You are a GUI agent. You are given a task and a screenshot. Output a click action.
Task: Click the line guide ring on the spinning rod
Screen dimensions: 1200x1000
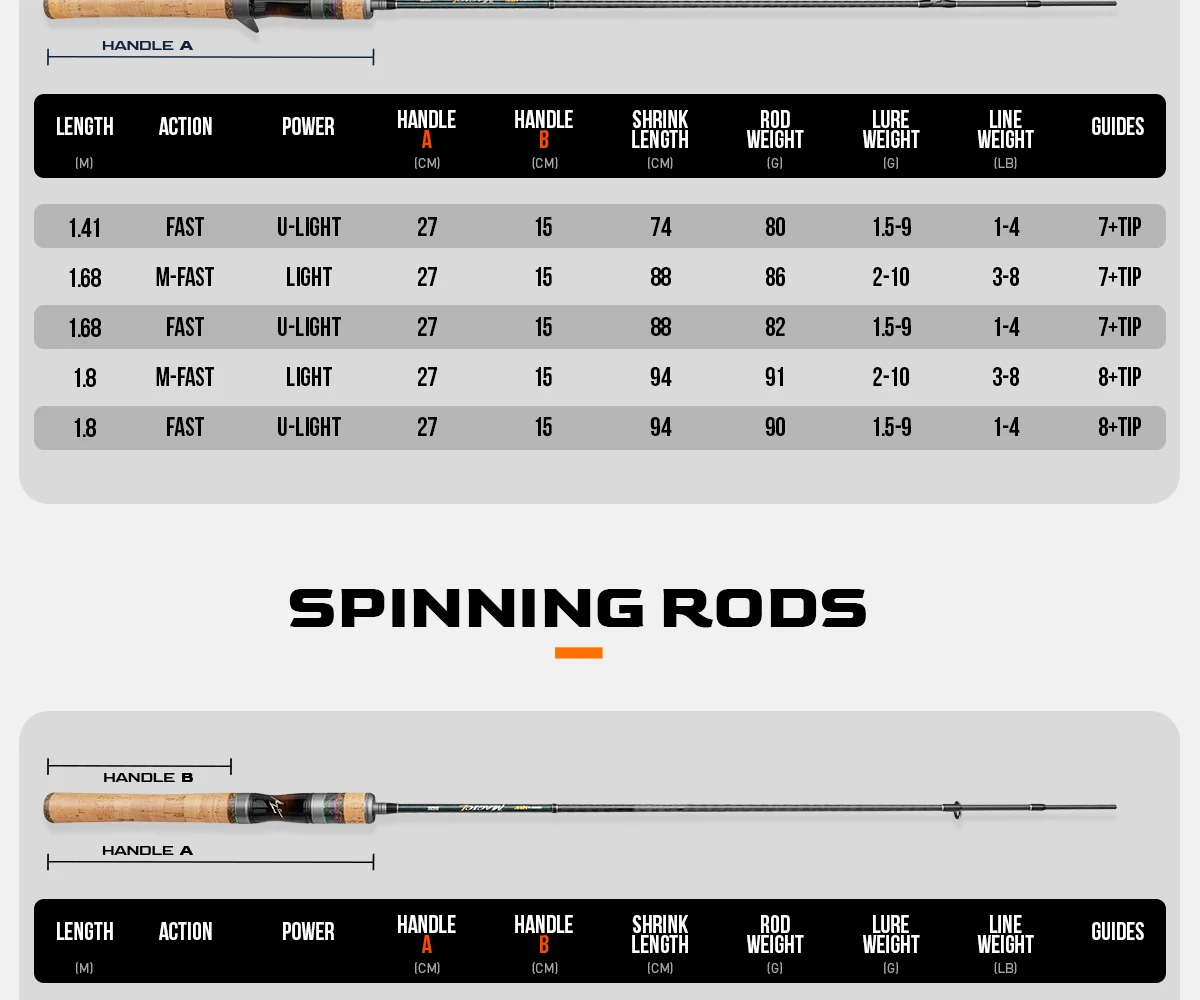click(957, 809)
